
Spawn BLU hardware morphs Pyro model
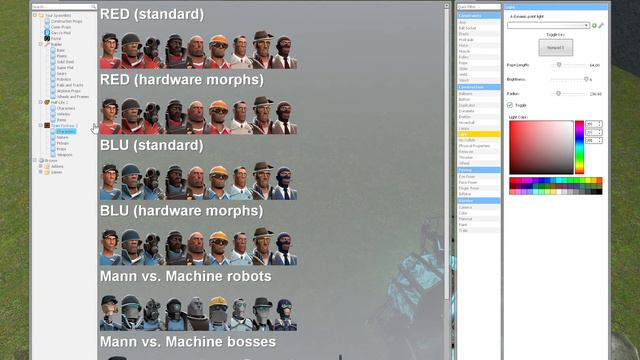154,247
